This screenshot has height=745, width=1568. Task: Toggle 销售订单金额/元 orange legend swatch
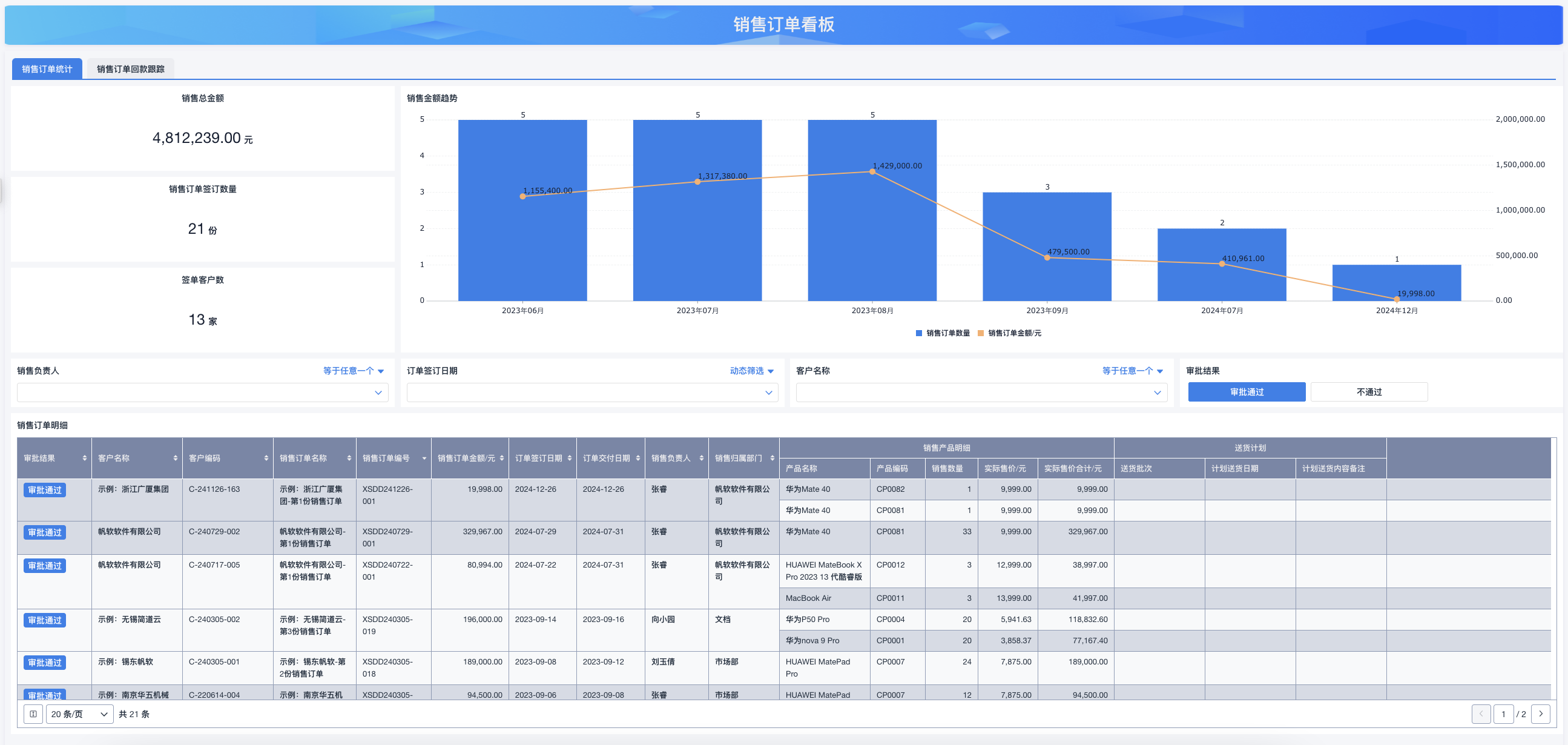pyautogui.click(x=981, y=333)
